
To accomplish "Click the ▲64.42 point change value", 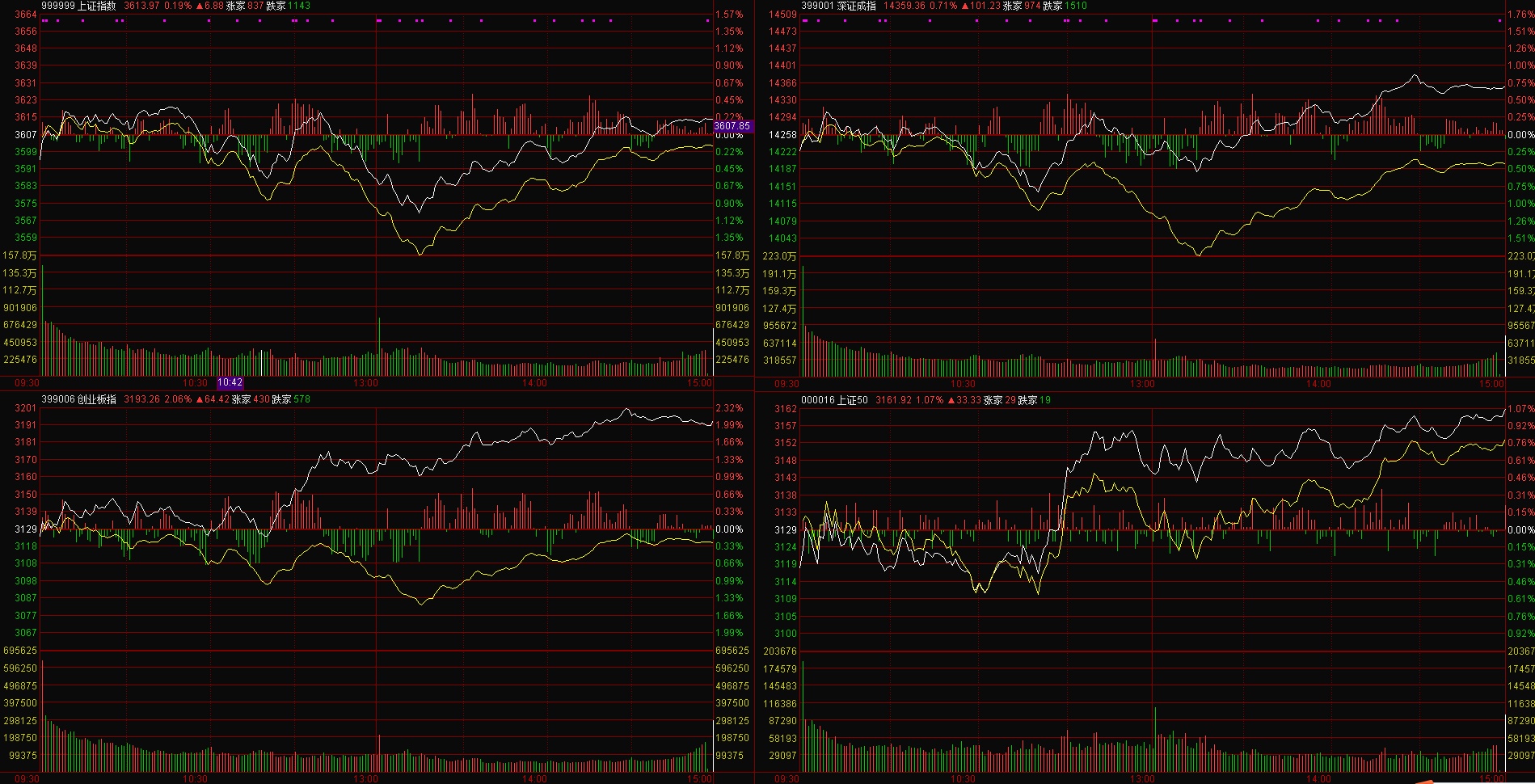I will 213,399.
